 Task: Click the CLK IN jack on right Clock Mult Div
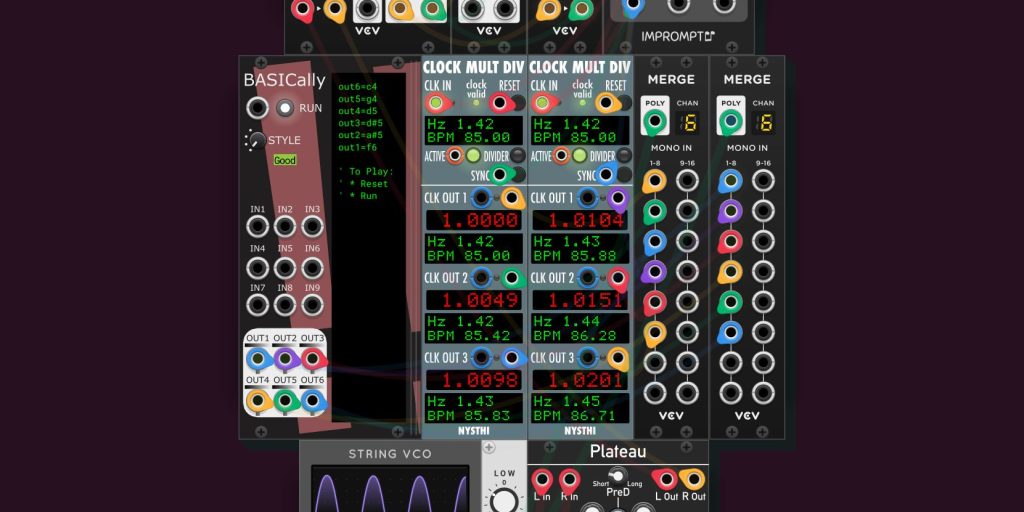point(541,103)
